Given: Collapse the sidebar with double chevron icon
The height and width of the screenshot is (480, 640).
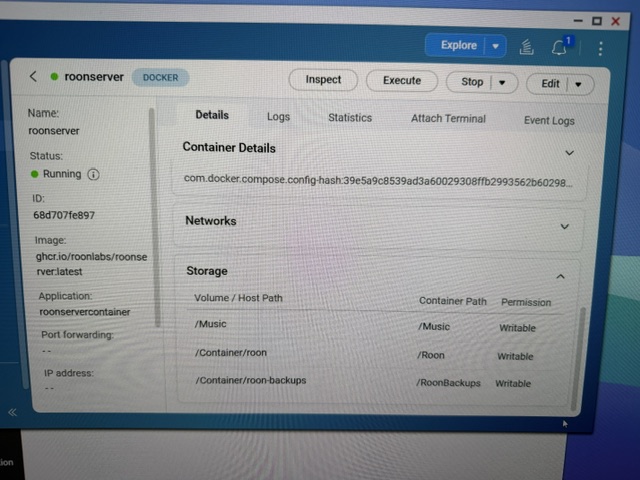Looking at the screenshot, I should [13, 412].
